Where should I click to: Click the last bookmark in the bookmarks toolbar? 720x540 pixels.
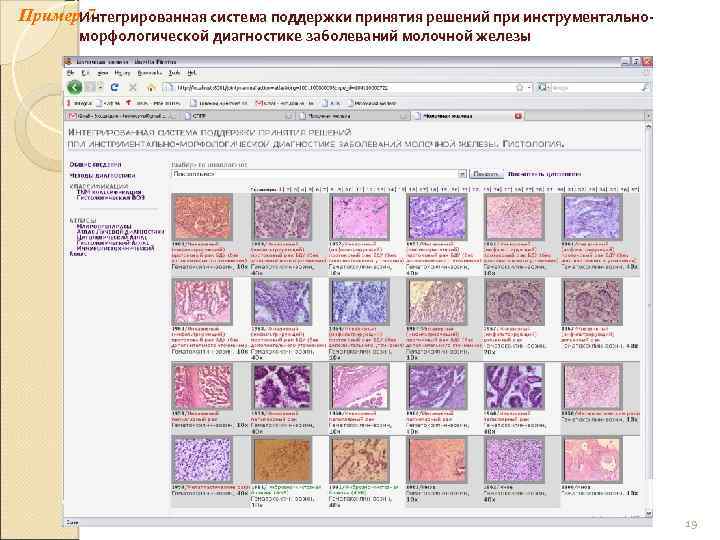coord(372,103)
